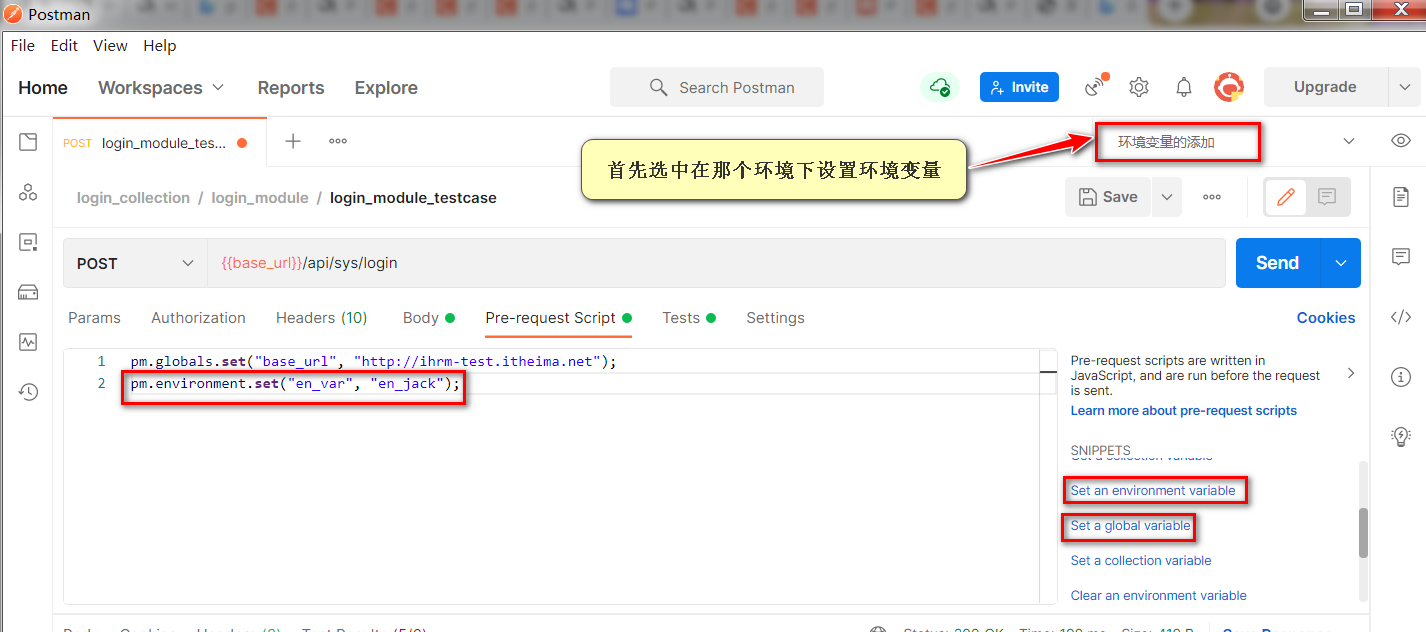Switch to the comment mode button

click(1327, 197)
